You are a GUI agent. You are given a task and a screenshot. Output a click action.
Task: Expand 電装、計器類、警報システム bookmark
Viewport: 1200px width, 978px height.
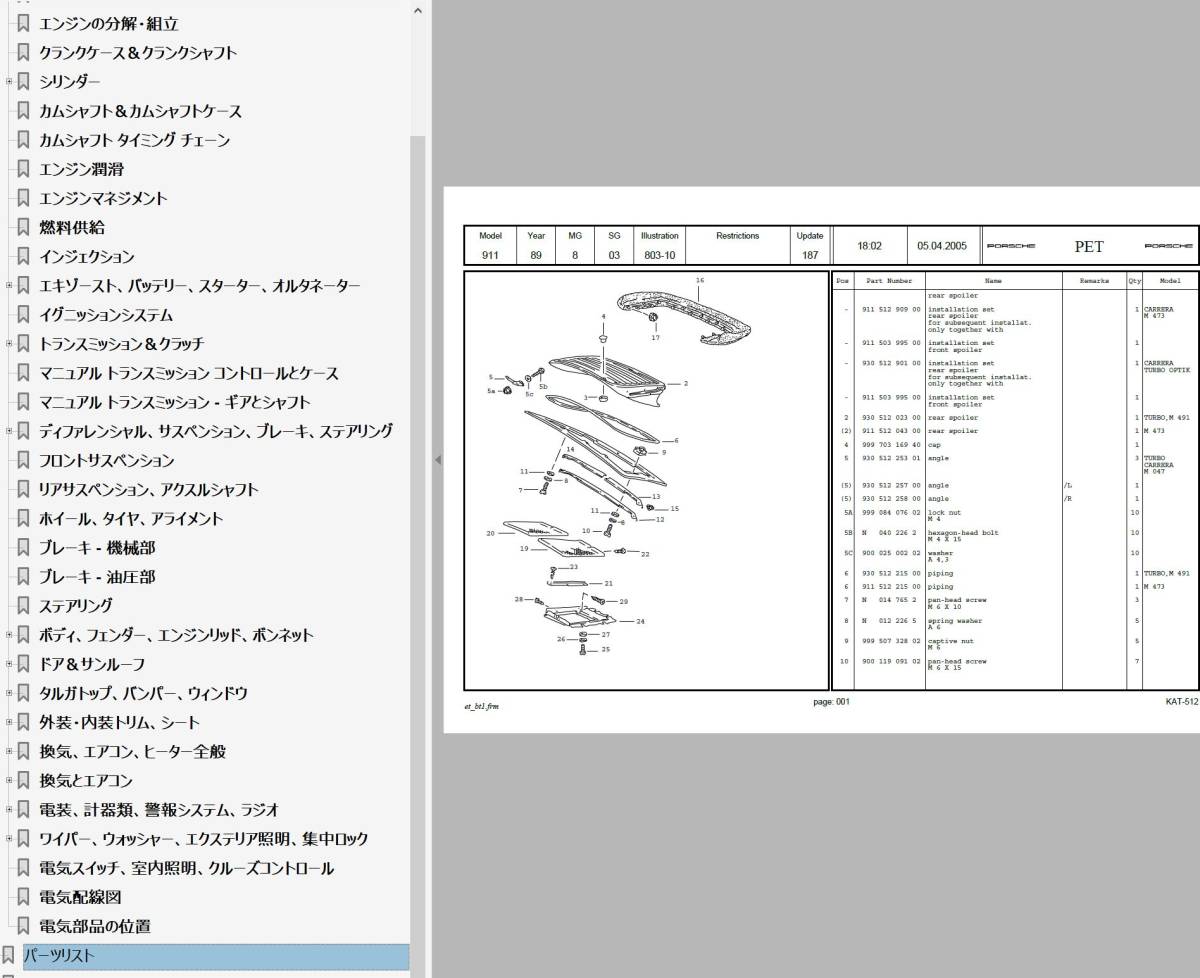9,809
